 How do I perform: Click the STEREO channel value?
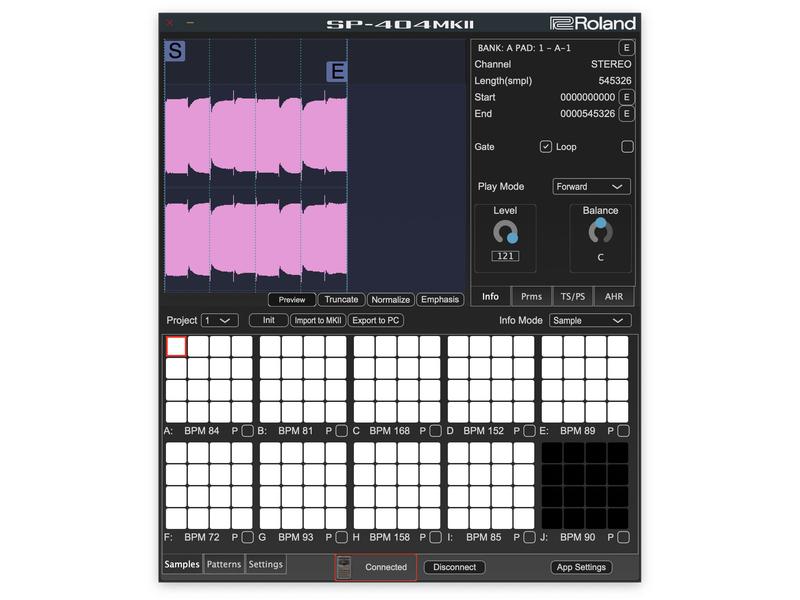pos(611,64)
